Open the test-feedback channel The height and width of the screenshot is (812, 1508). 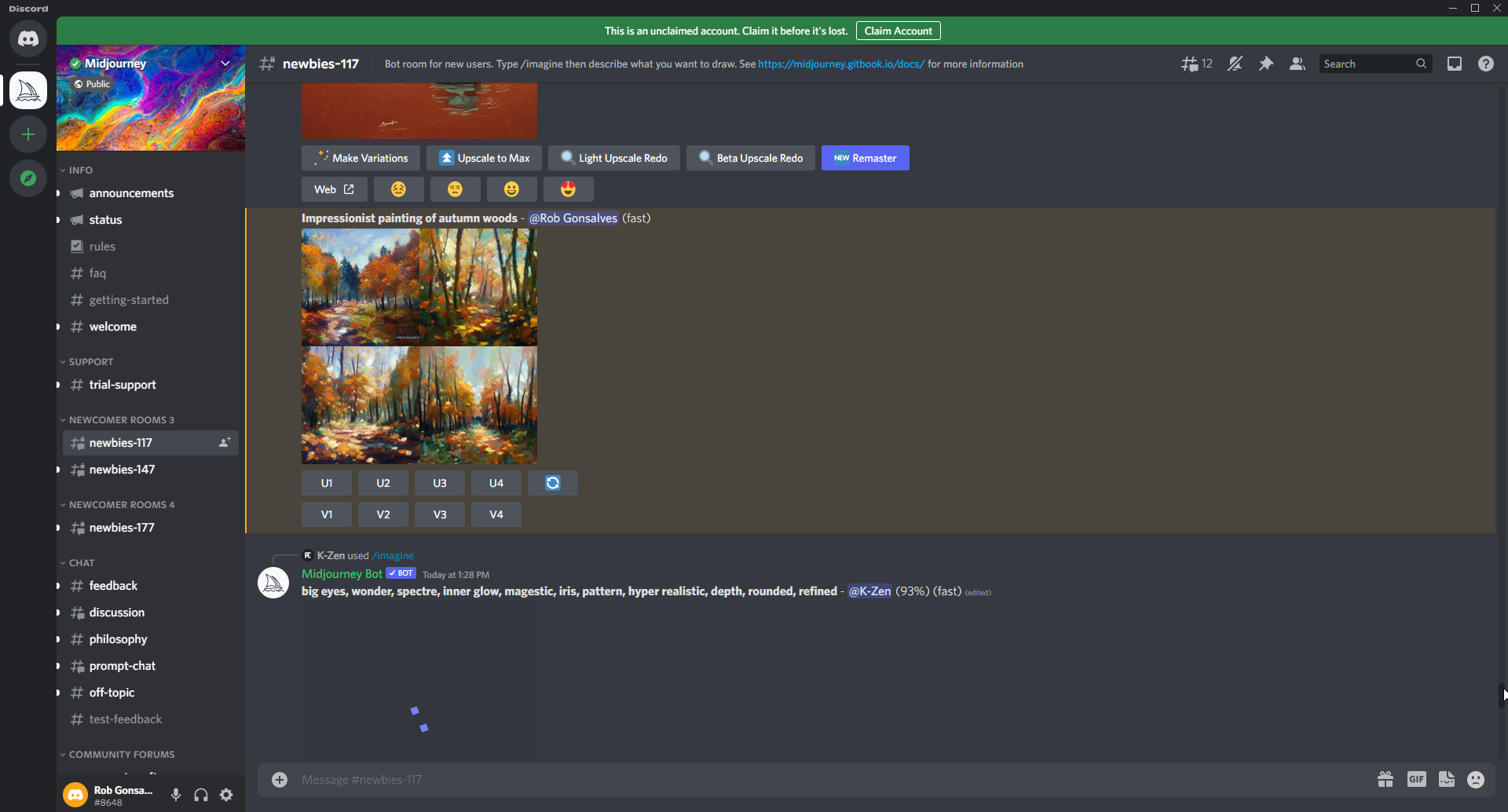pos(151,719)
